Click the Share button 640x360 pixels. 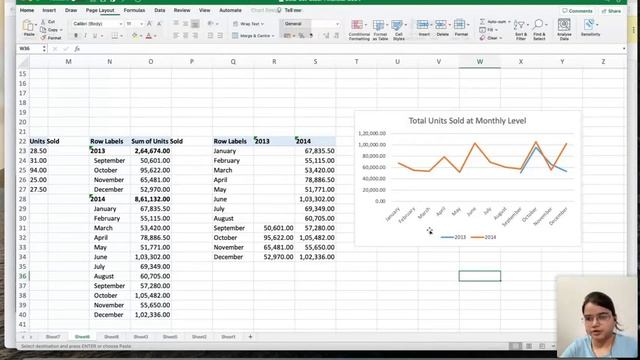tap(611, 11)
